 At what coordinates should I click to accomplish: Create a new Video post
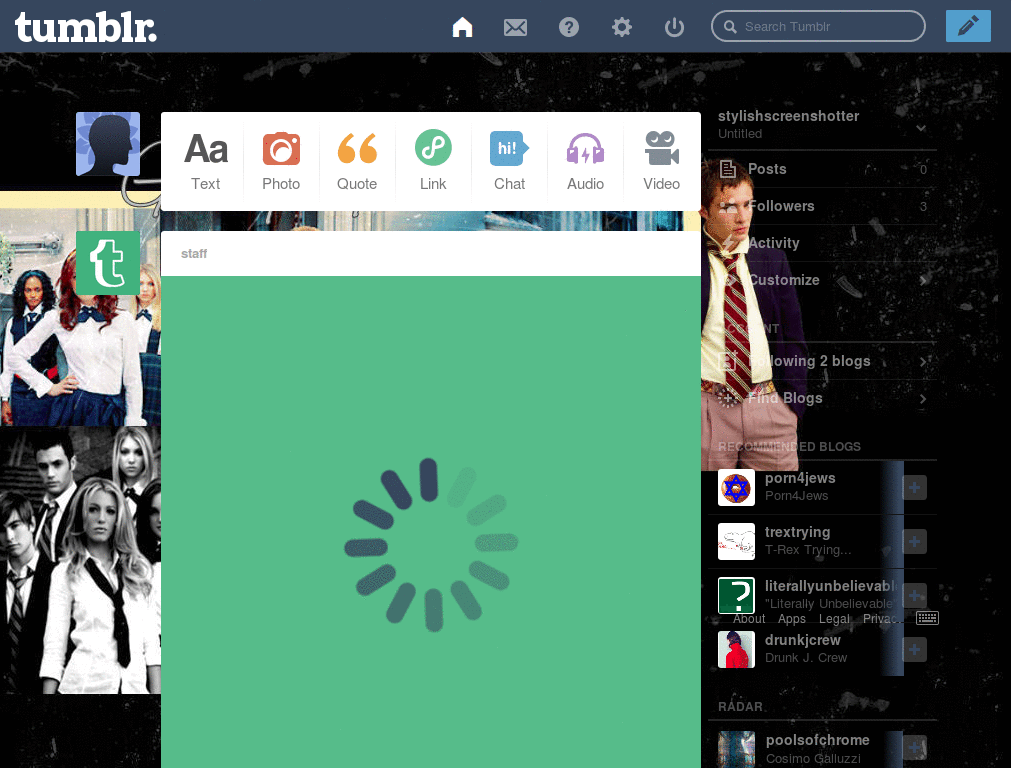click(662, 161)
